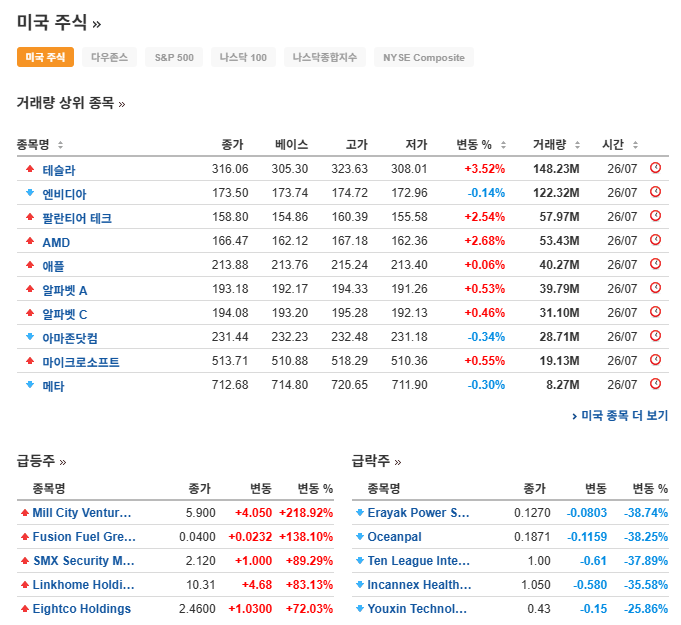Switch to the 나스닥 100 tab
This screenshot has width=681, height=625.
(243, 57)
